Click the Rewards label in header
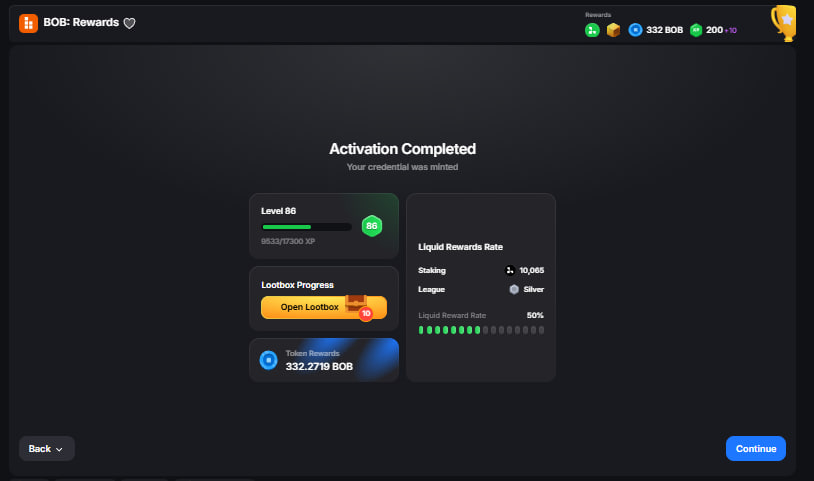 click(598, 15)
